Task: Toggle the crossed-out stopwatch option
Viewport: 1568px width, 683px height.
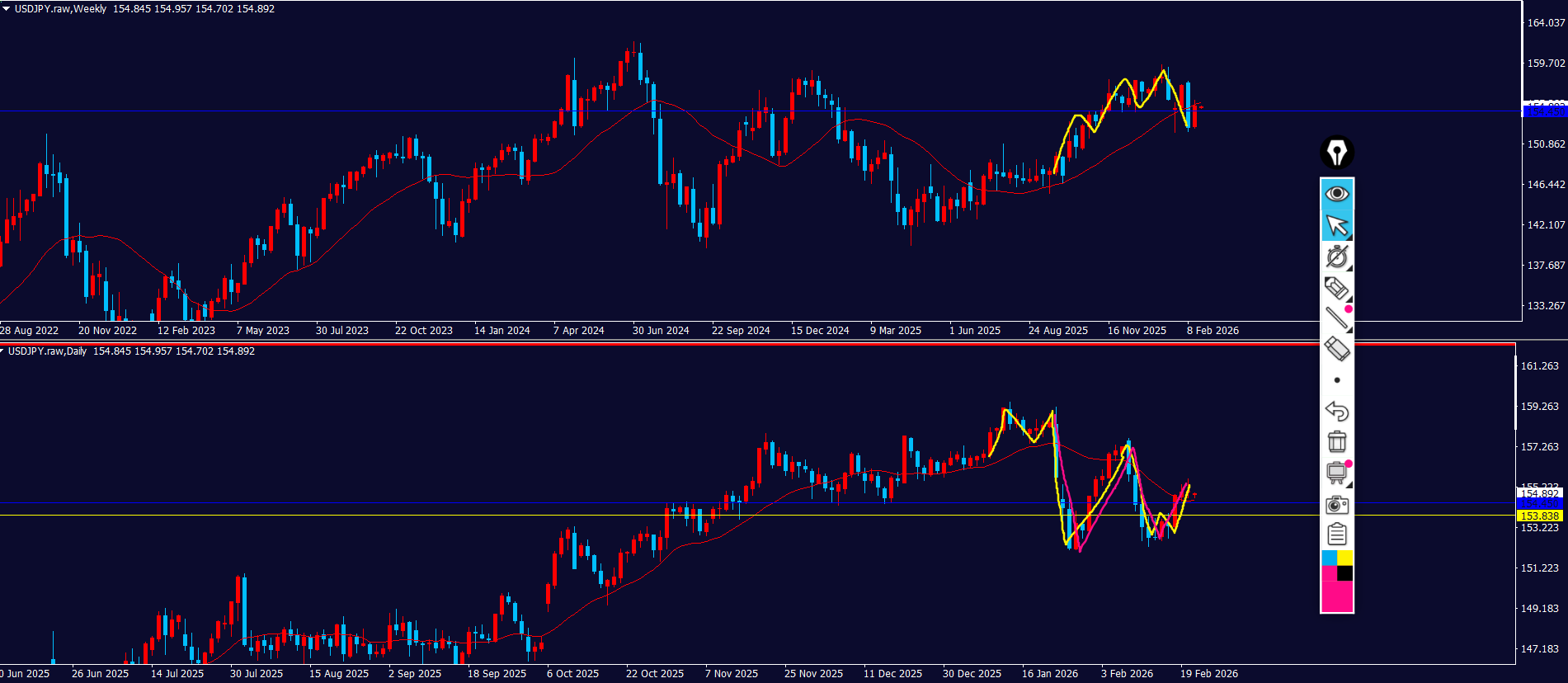Action: [x=1336, y=257]
